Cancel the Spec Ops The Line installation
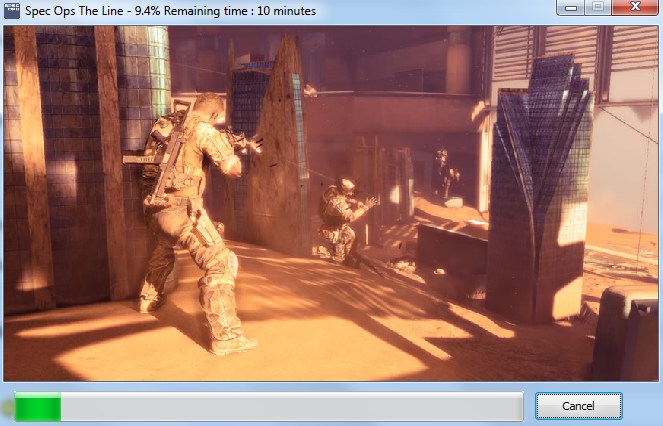Screen dimensions: 663x426 click(578, 406)
